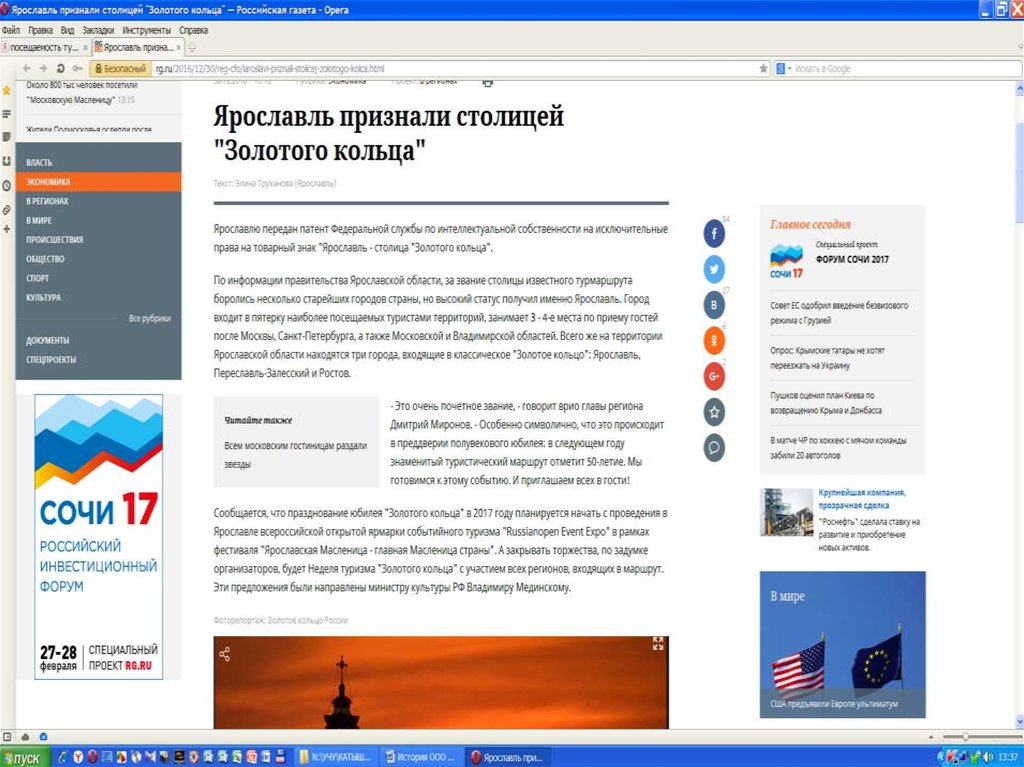Share the article on Odnoklassniki
This screenshot has width=1024, height=767.
click(x=714, y=341)
